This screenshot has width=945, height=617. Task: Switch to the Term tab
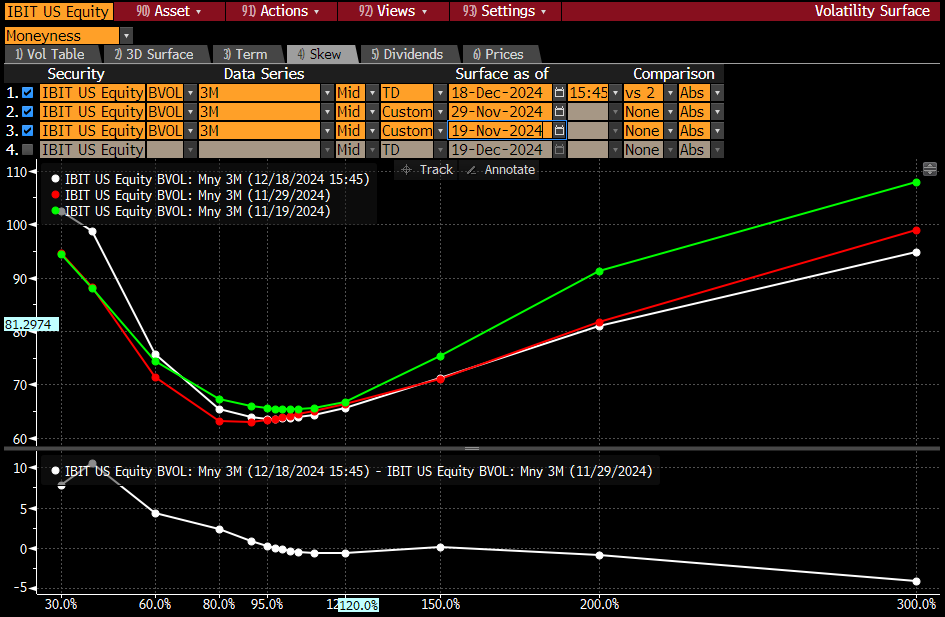[245, 54]
